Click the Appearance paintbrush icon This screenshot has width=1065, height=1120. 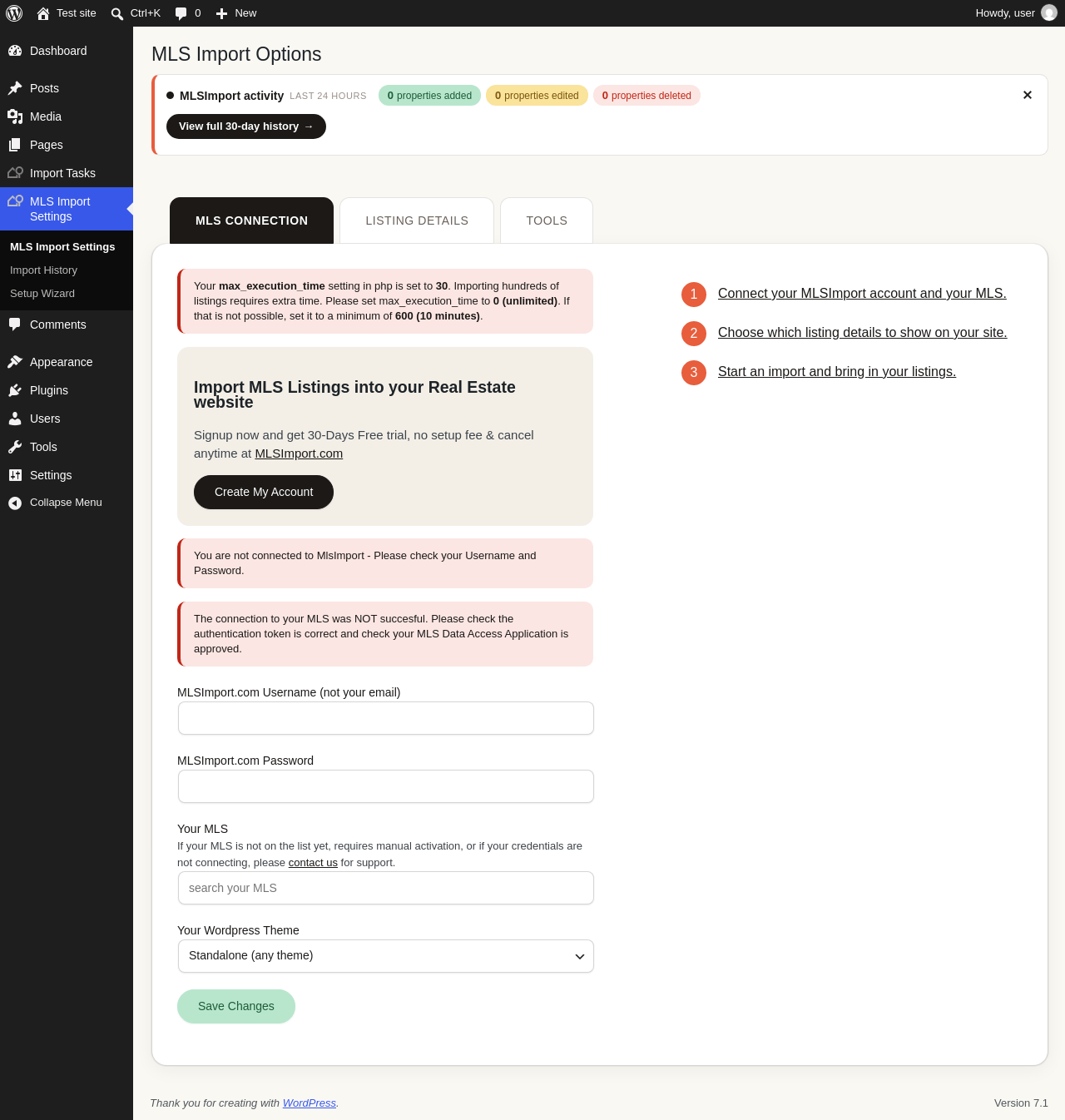[15, 362]
